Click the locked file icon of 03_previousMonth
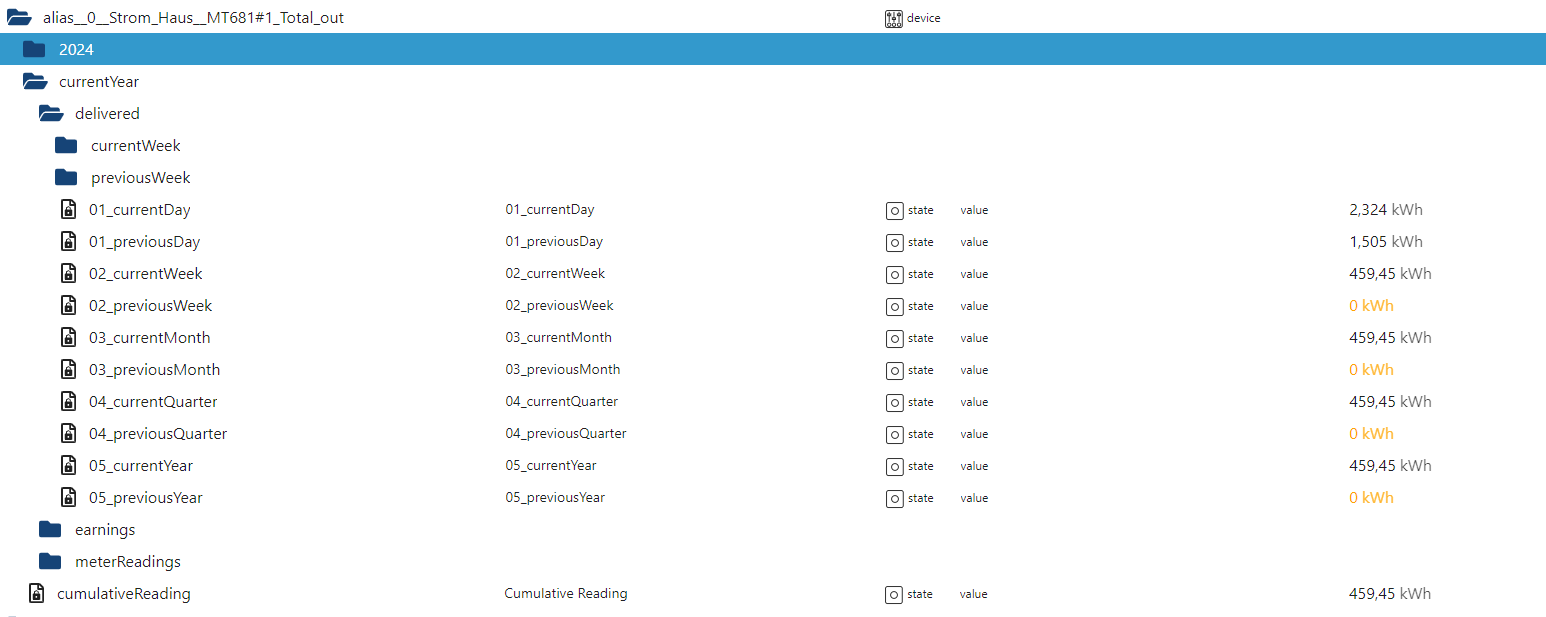This screenshot has width=1546, height=617. point(68,370)
